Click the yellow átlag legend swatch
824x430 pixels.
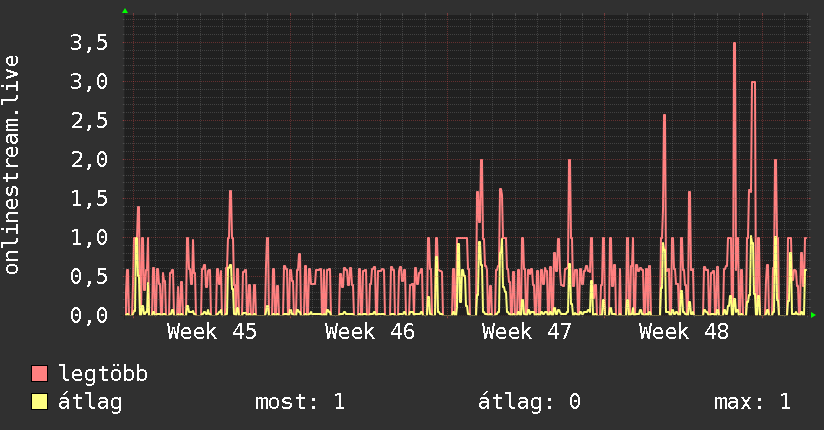[39, 401]
